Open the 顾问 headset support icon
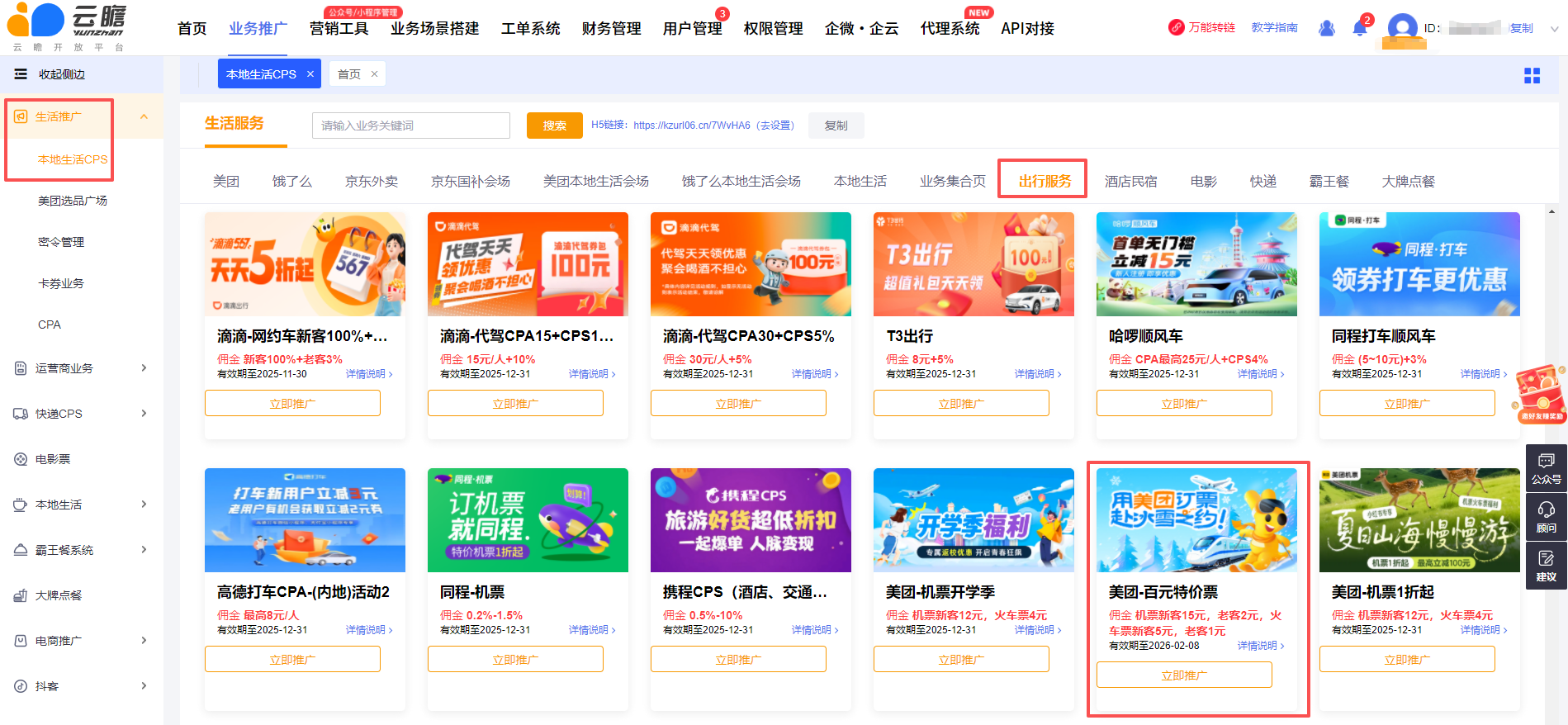1568x725 pixels. point(1546,516)
